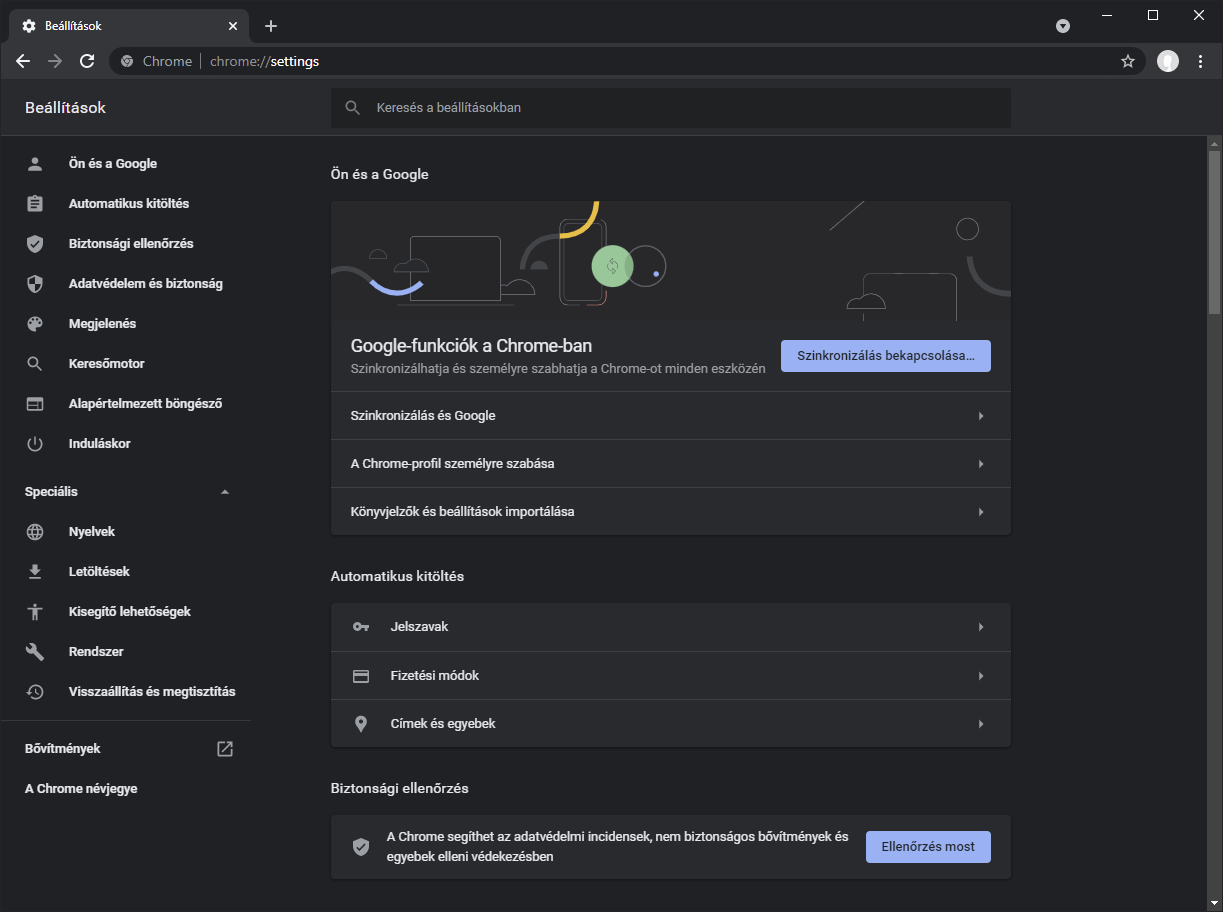
Task: Click the Ellenőrzés most button
Action: coord(928,847)
